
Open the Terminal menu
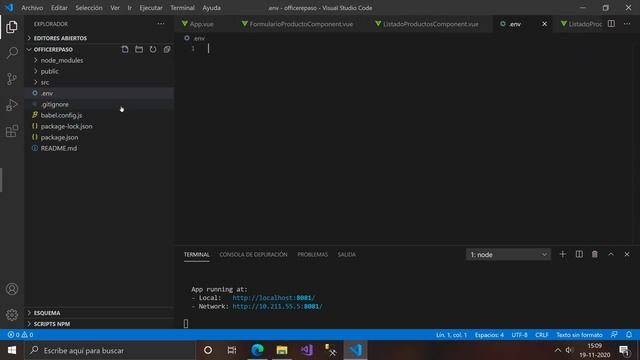click(x=182, y=8)
